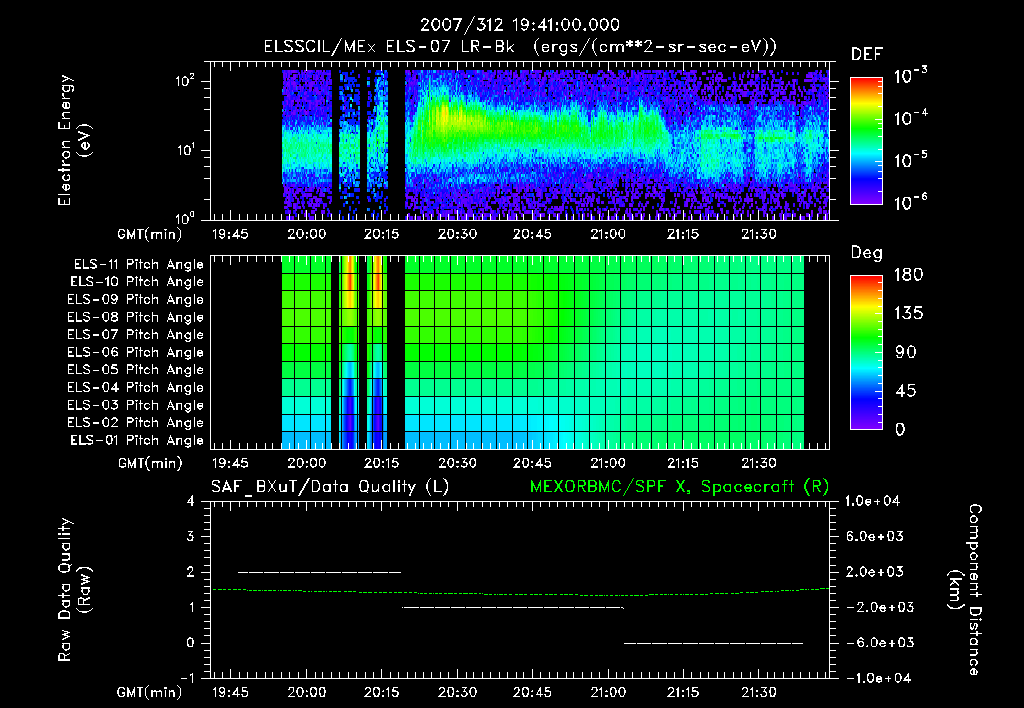Click the ELS-04 Pitch Angle row label

click(136, 388)
